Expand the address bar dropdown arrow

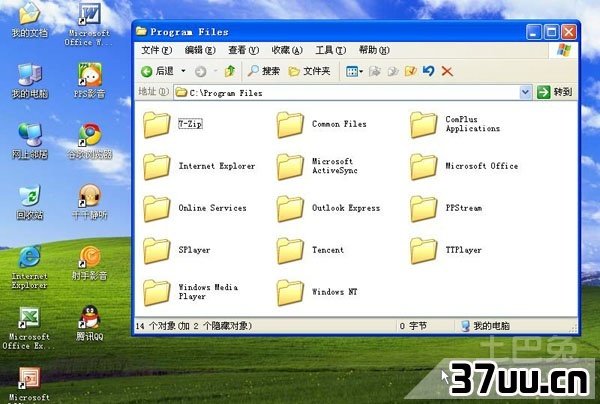tap(525, 92)
